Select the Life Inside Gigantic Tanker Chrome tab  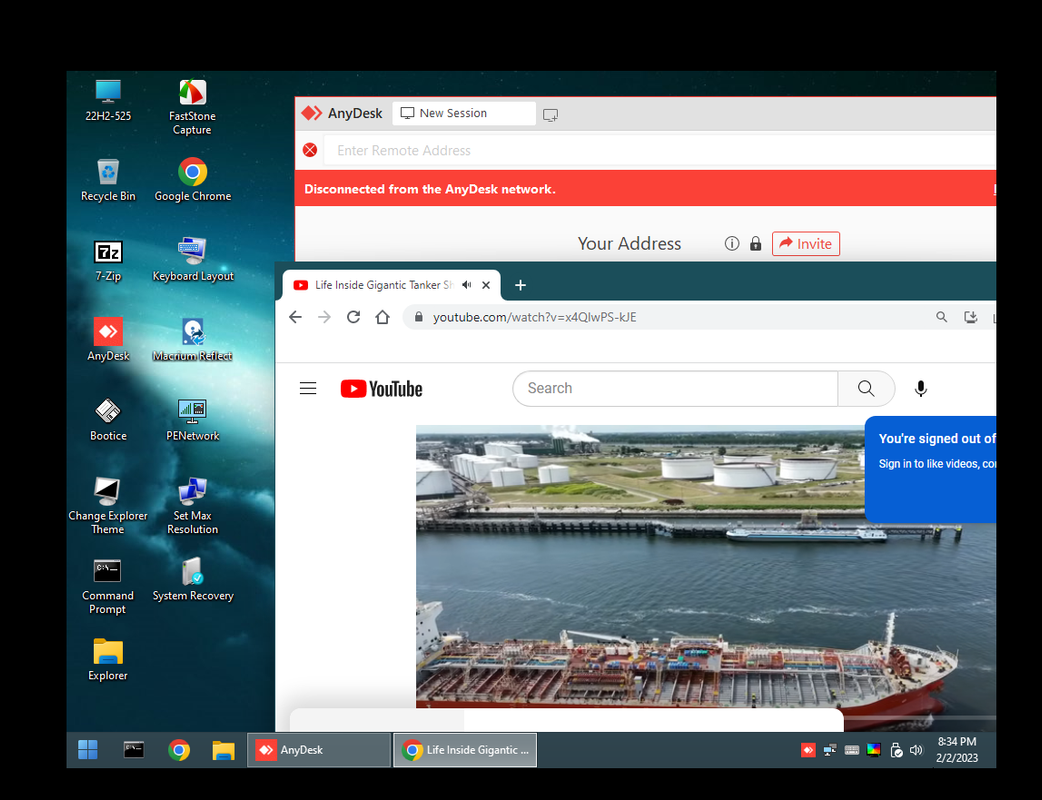click(383, 285)
